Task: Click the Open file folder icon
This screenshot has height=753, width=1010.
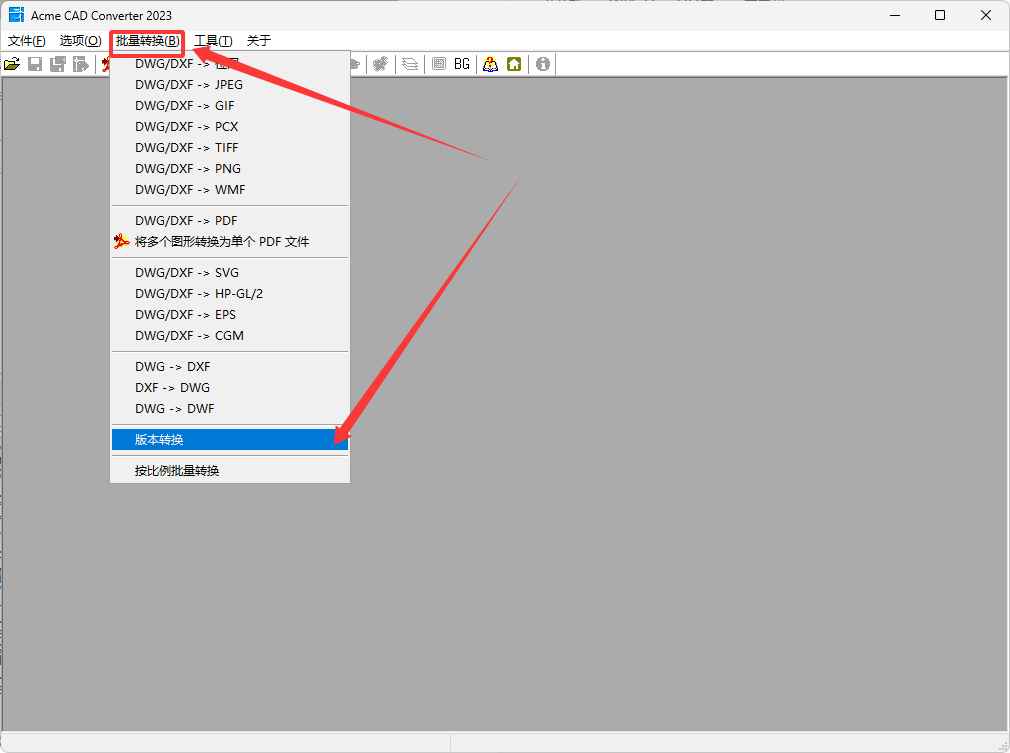Action: (x=12, y=64)
